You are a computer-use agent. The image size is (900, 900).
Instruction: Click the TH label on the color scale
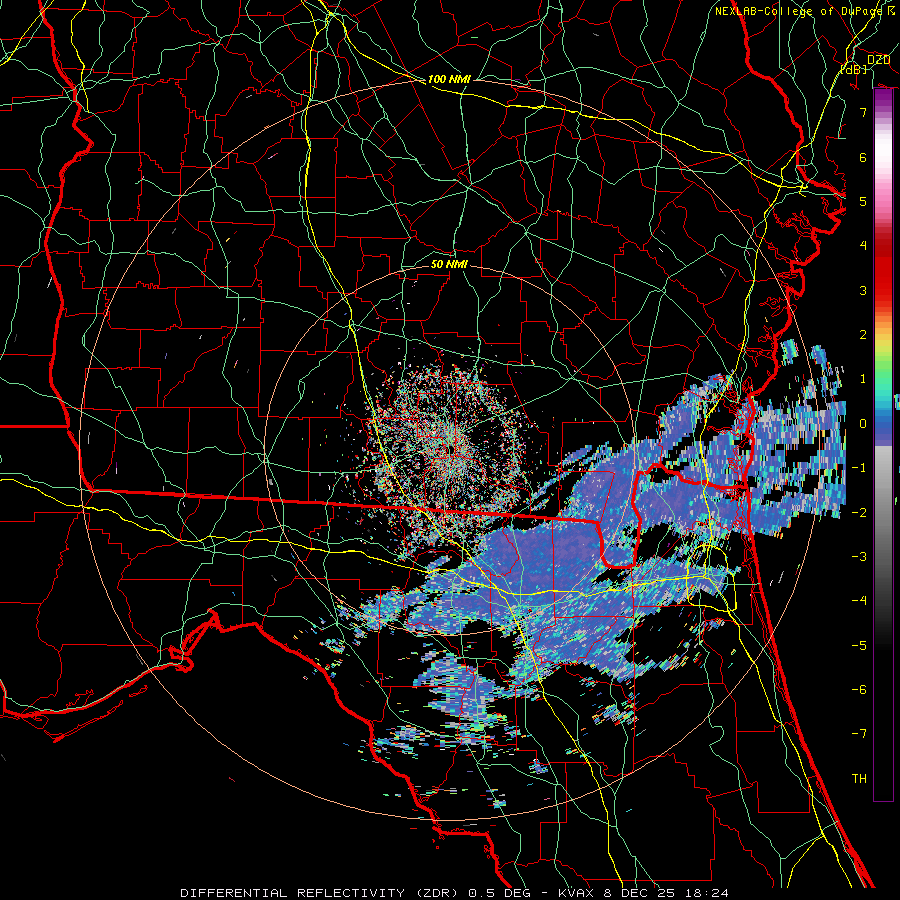click(859, 779)
